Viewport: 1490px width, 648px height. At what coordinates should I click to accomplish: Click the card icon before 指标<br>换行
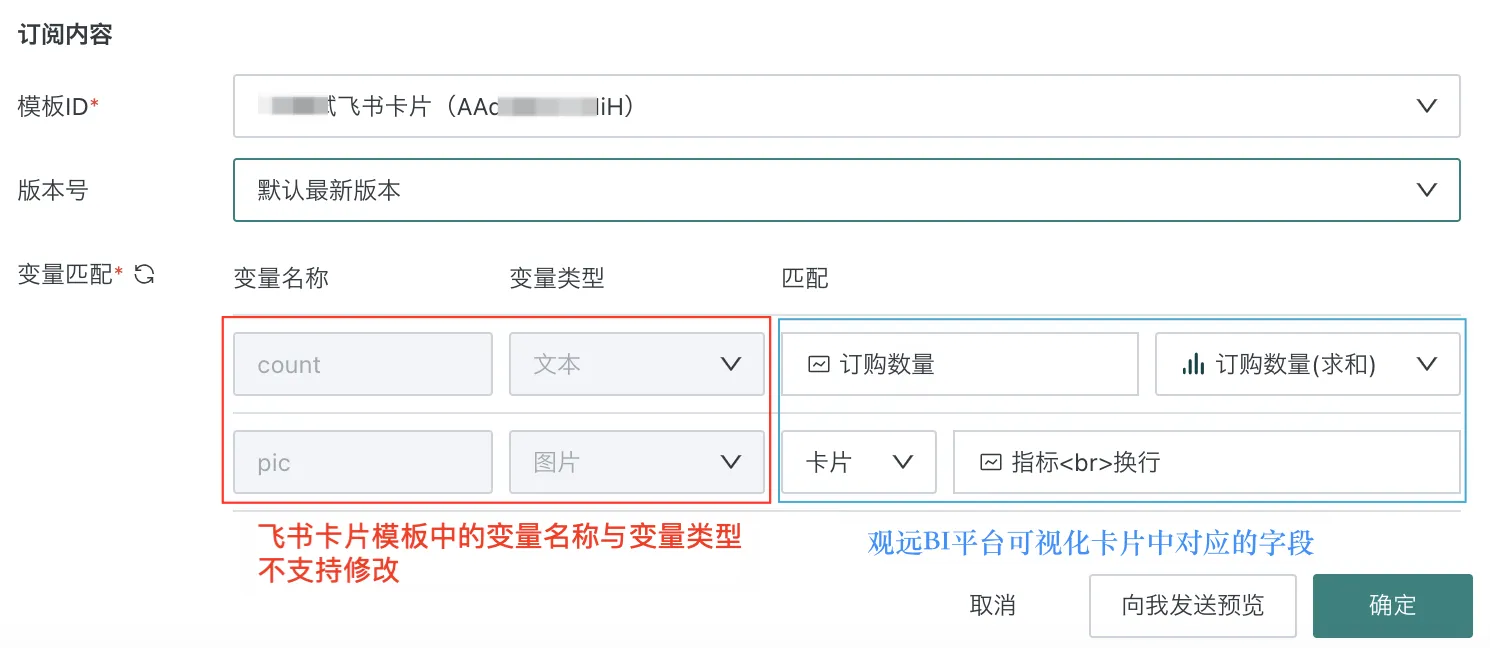coord(990,463)
